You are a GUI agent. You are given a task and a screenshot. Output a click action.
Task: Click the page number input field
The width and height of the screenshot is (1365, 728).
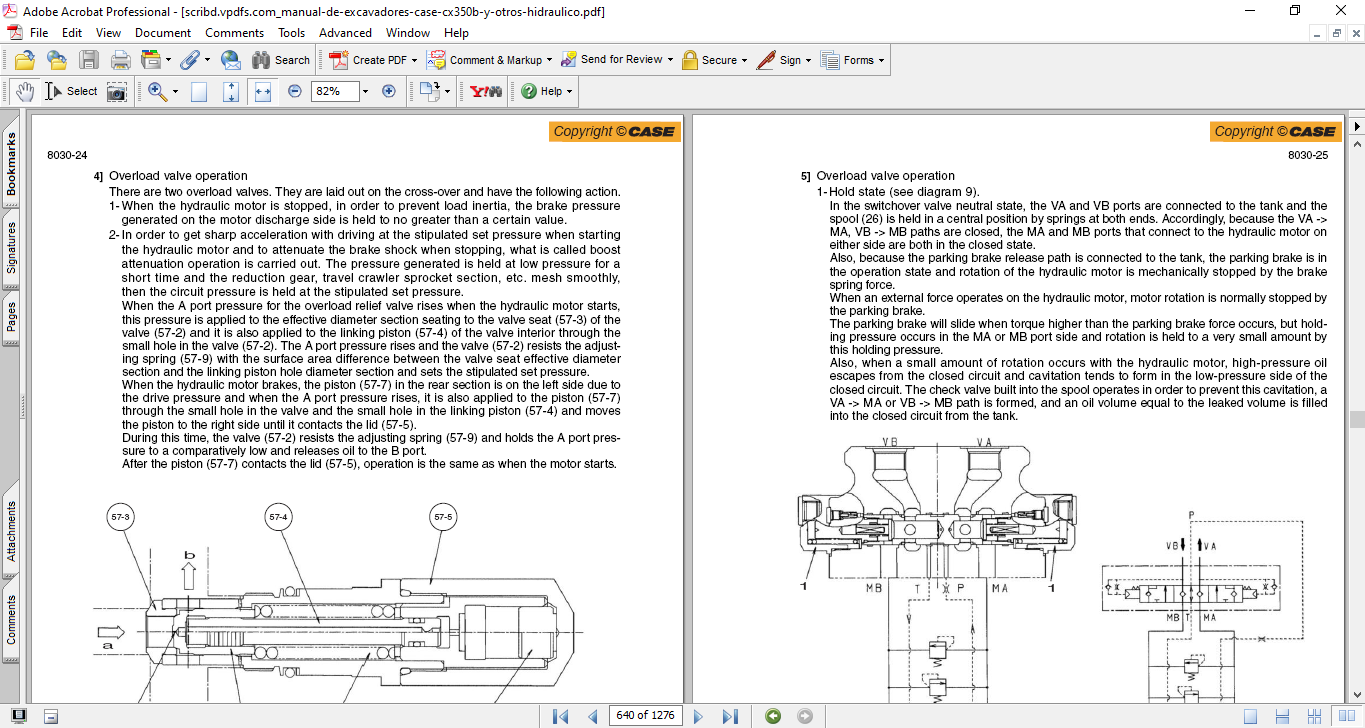[646, 716]
